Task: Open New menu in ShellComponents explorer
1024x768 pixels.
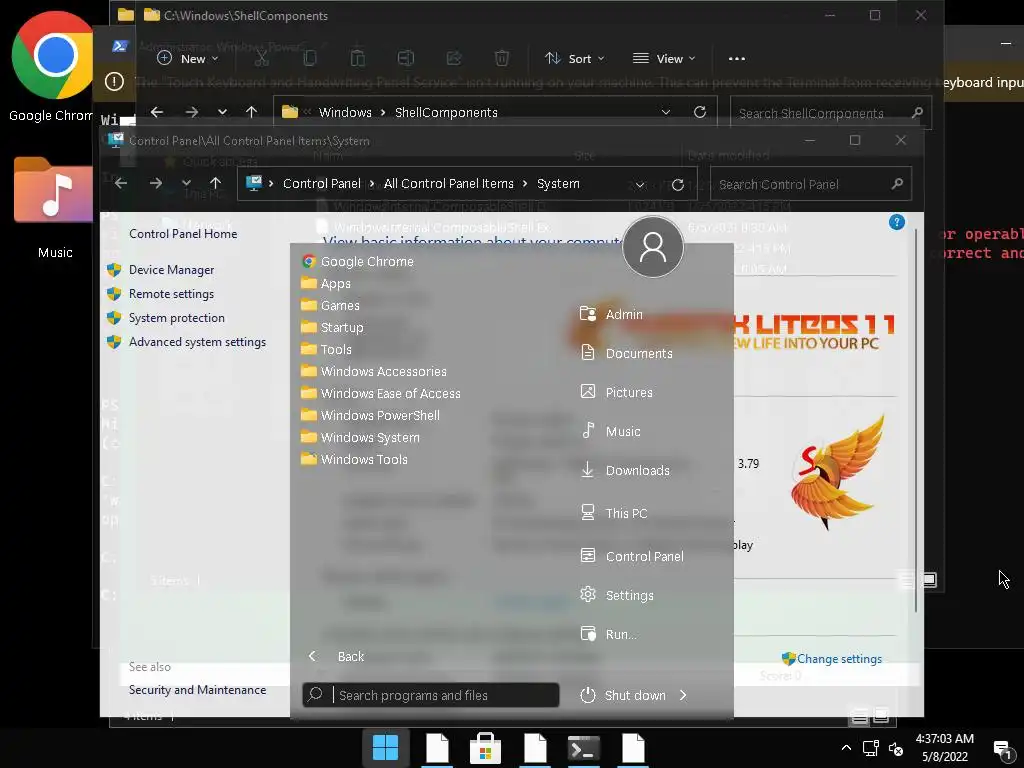Action: pyautogui.click(x=187, y=59)
